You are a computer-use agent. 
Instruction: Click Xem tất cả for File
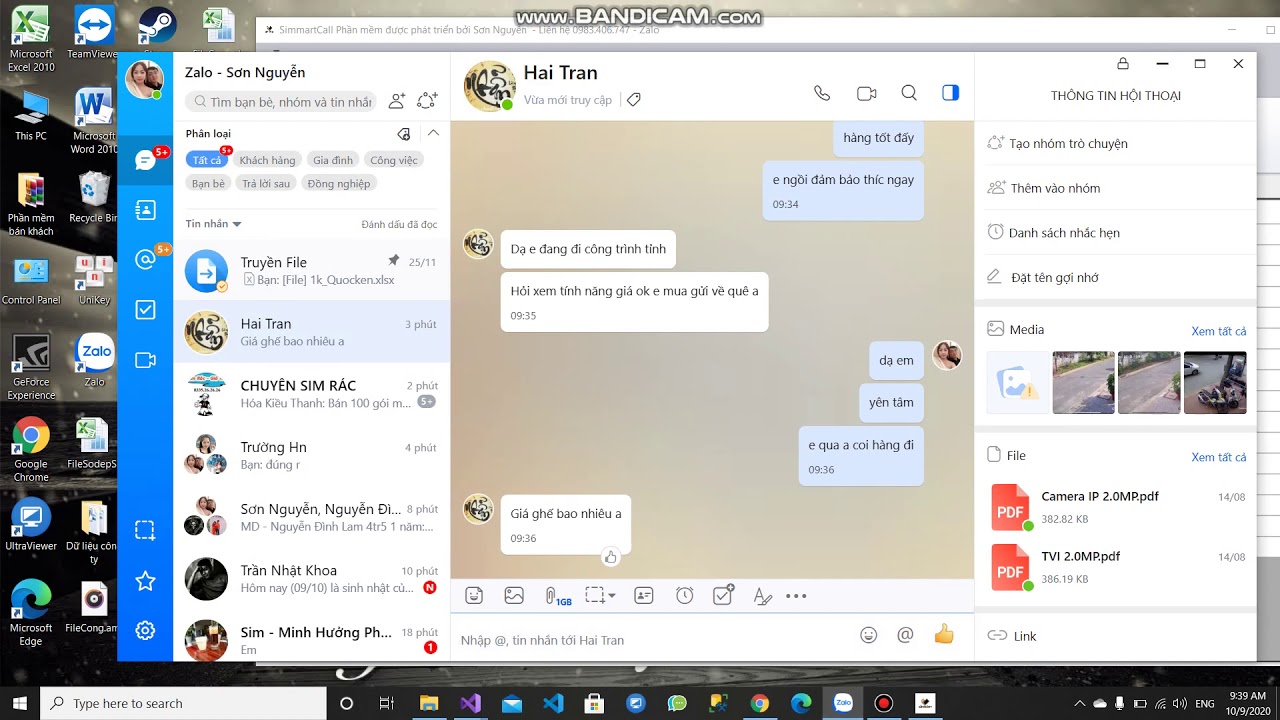[1219, 457]
